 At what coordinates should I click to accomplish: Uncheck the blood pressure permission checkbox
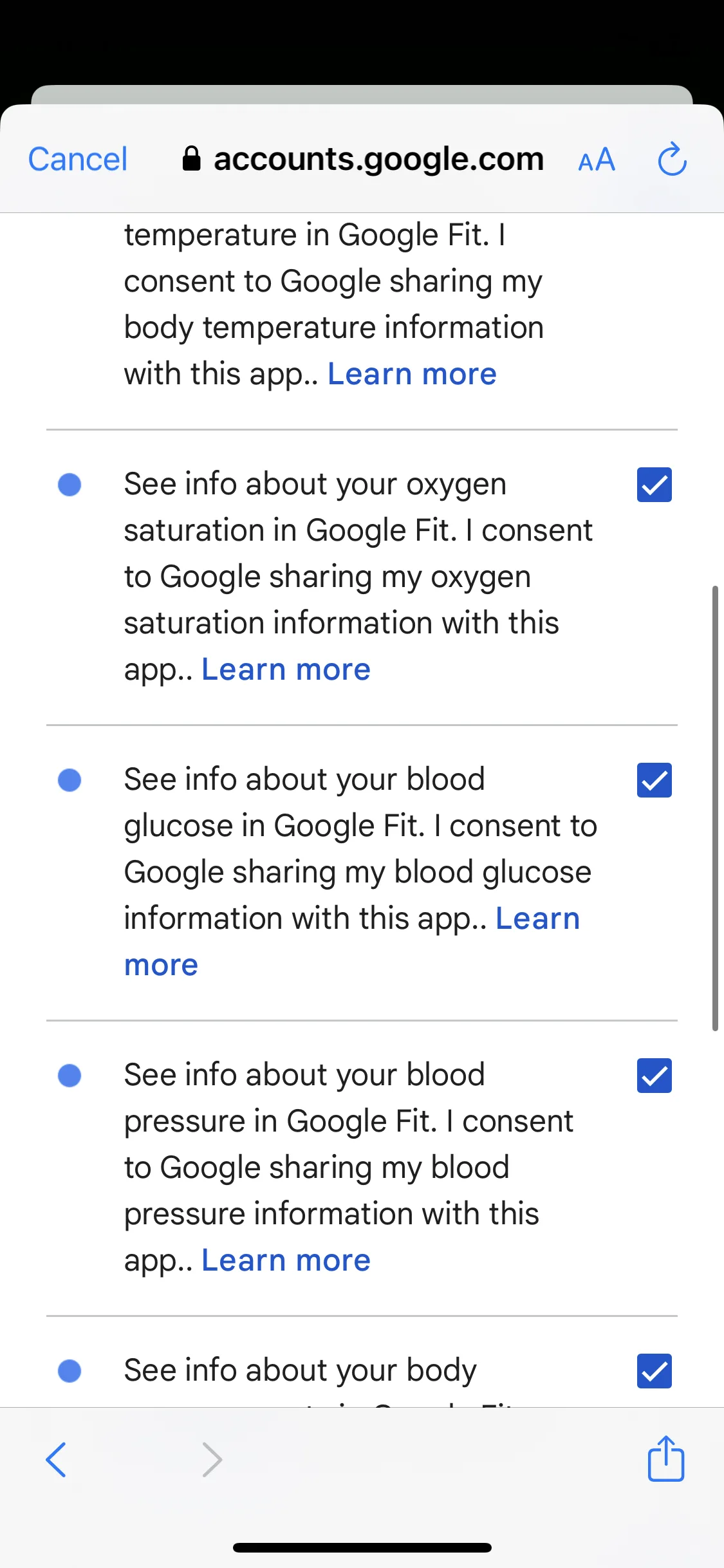(654, 1076)
